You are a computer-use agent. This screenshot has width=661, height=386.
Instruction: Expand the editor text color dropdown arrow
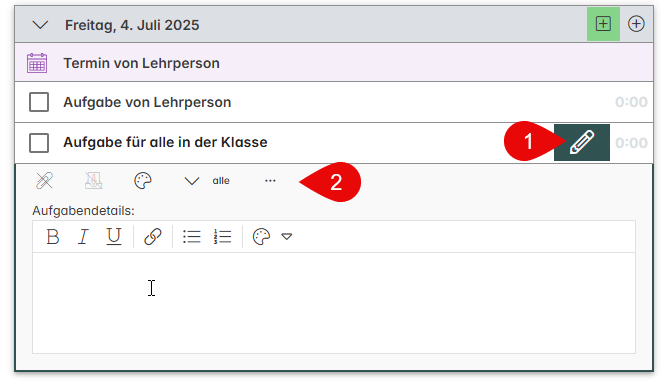tap(287, 236)
